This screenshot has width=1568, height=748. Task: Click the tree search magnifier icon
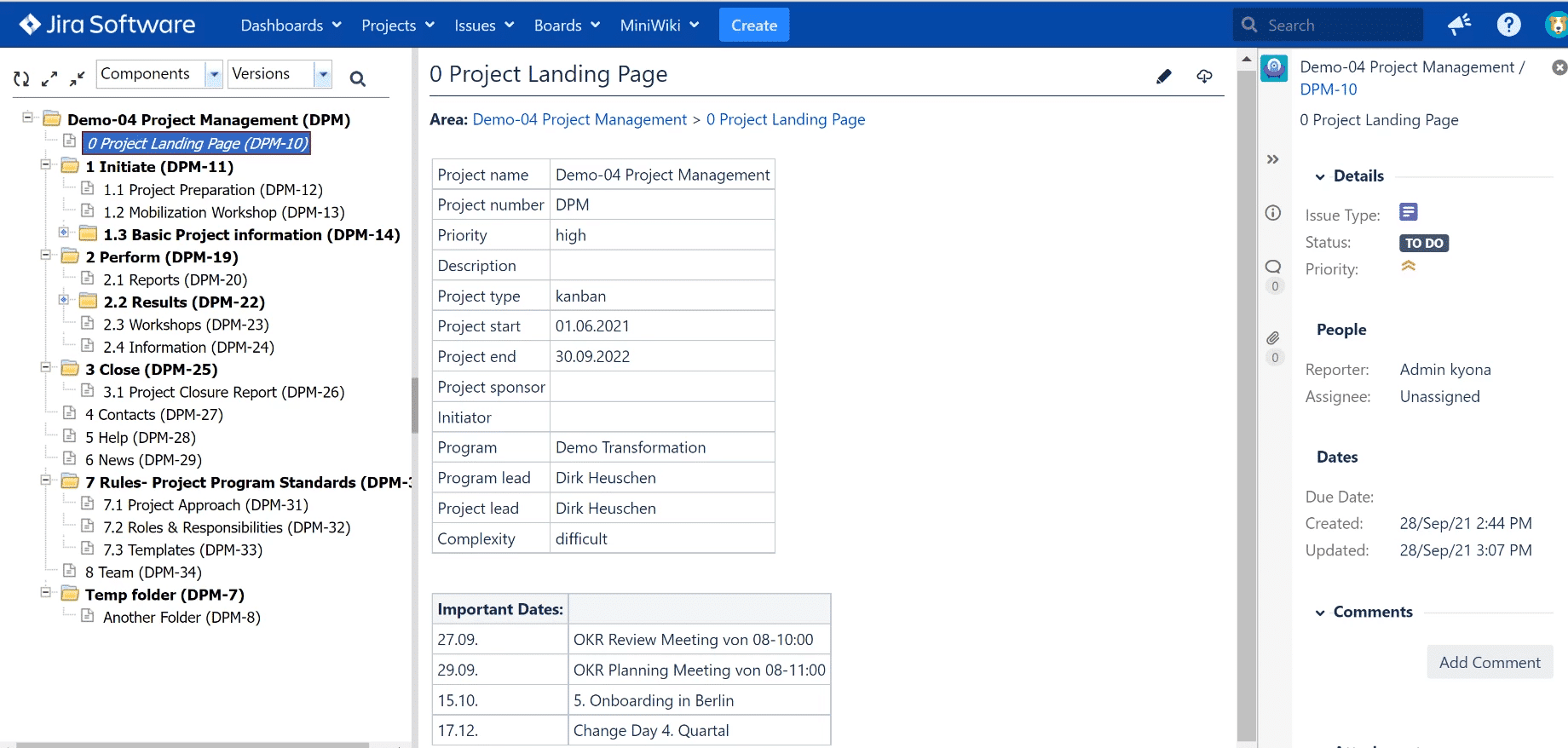pos(358,79)
